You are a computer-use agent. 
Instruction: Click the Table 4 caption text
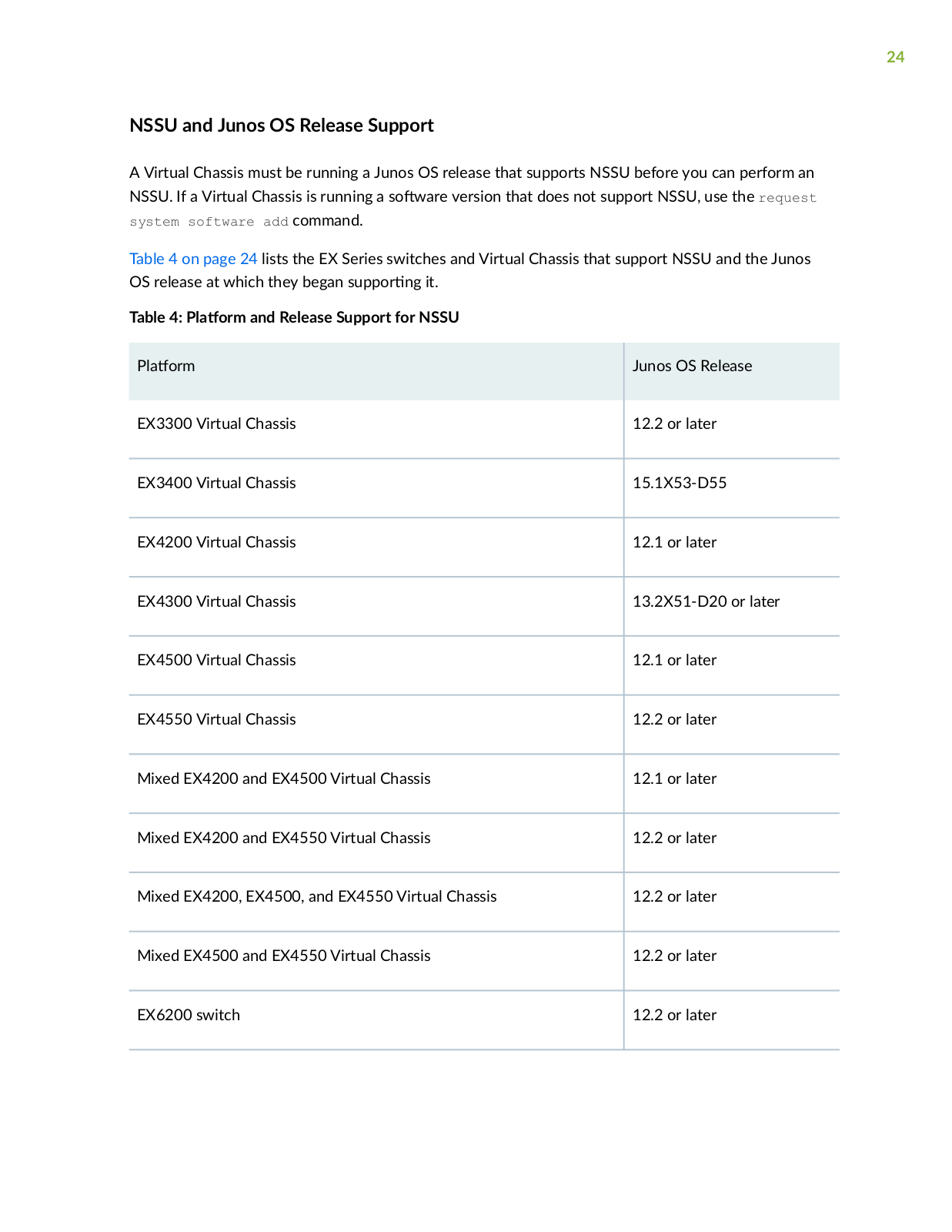click(x=294, y=317)
